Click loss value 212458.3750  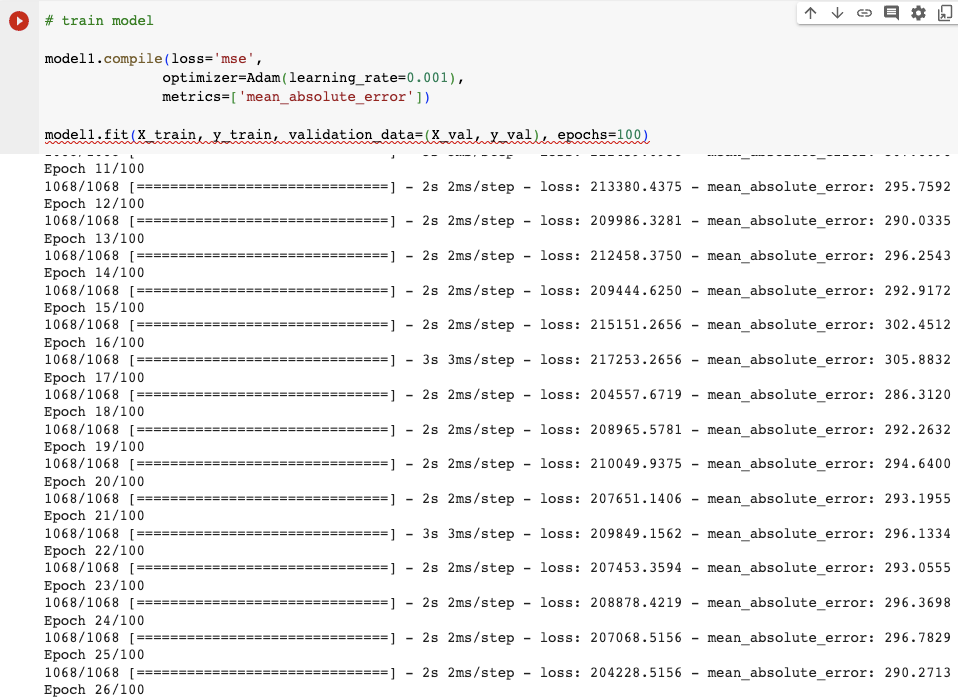click(635, 255)
